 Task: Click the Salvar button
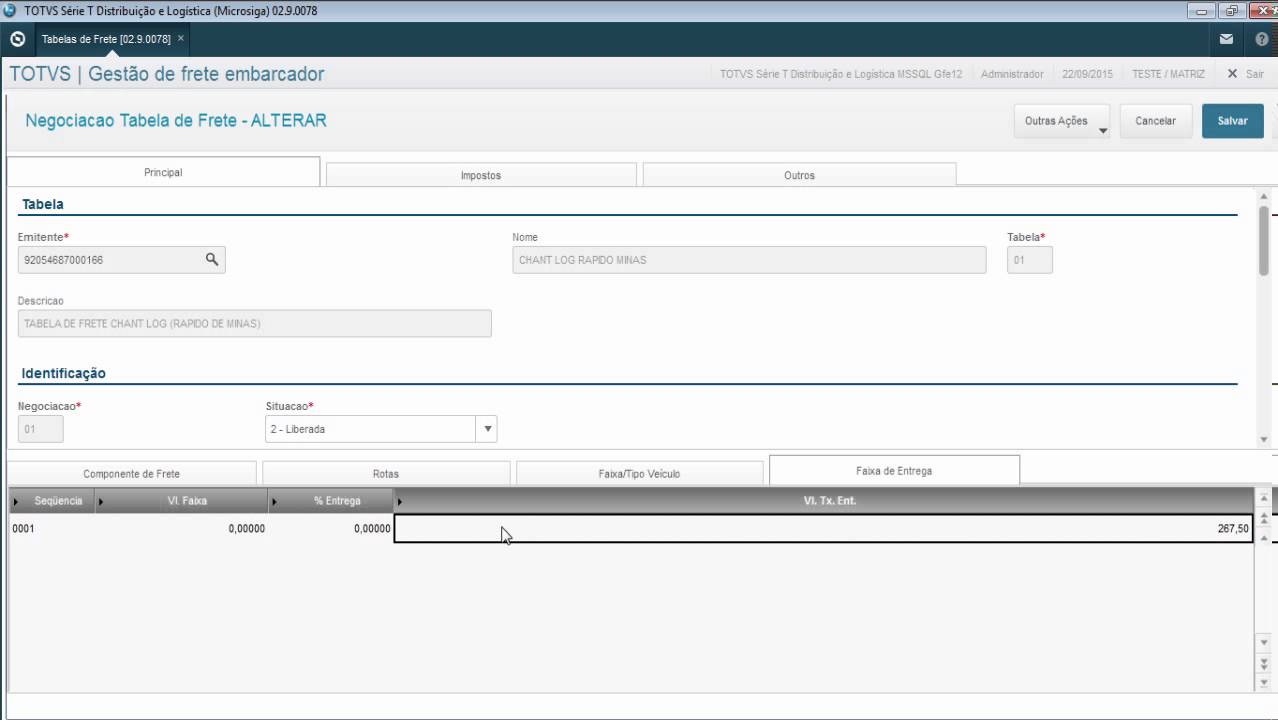click(x=1232, y=121)
